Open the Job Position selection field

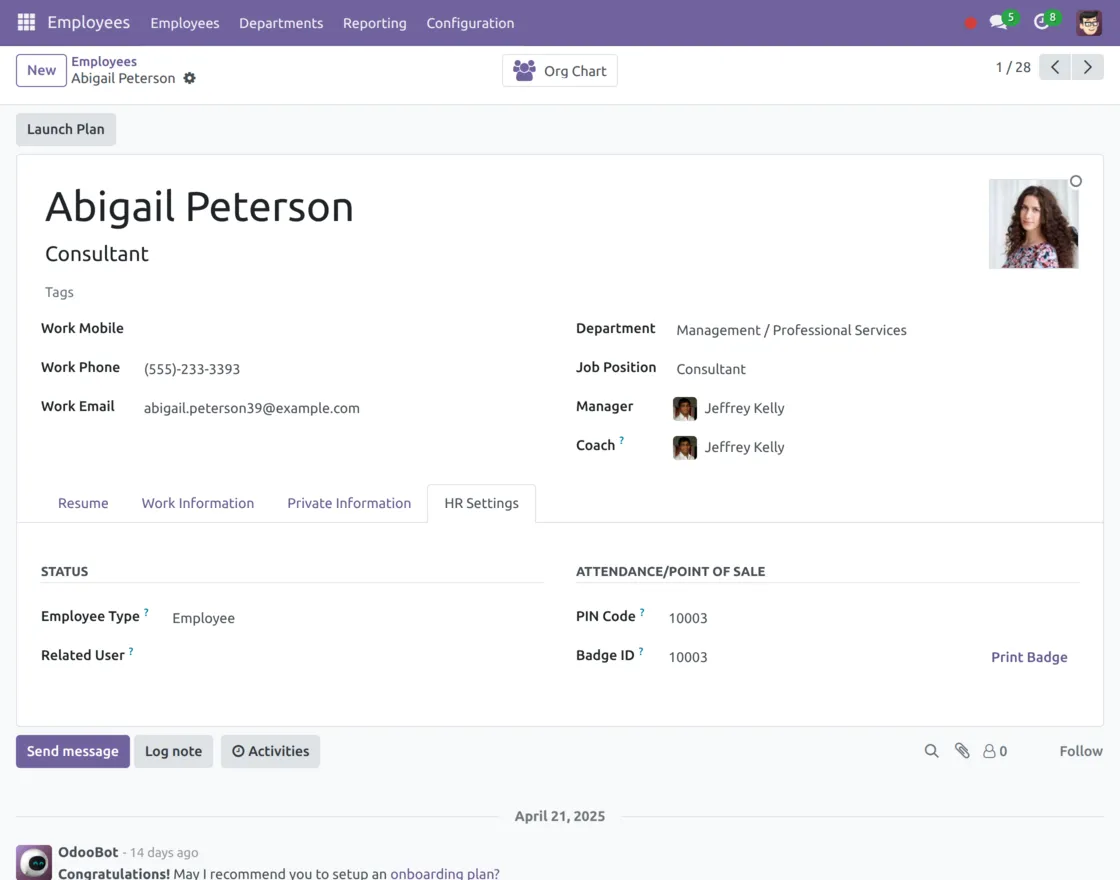877,369
